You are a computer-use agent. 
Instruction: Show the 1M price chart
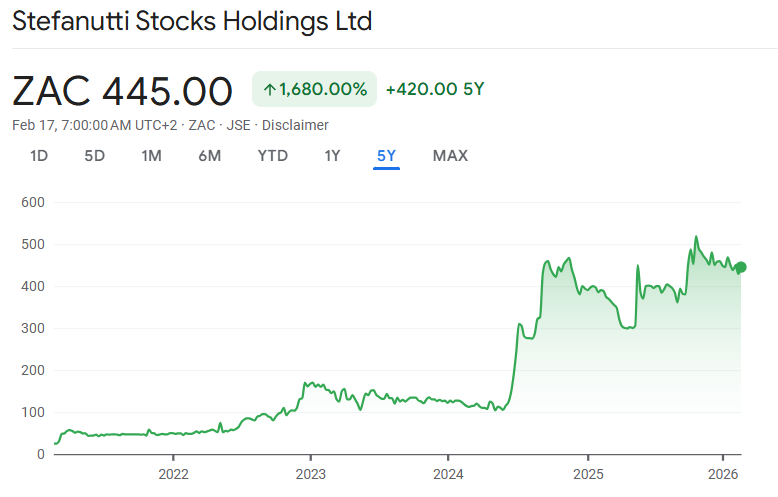(x=151, y=155)
